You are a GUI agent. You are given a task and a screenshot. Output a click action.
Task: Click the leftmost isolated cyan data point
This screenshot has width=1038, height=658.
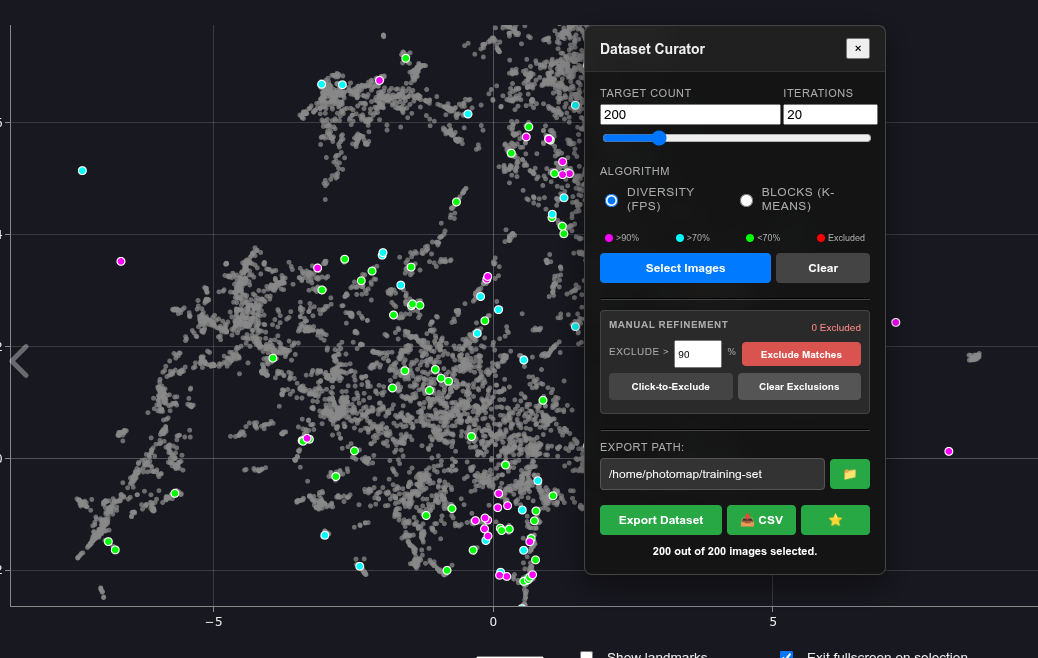(x=82, y=171)
